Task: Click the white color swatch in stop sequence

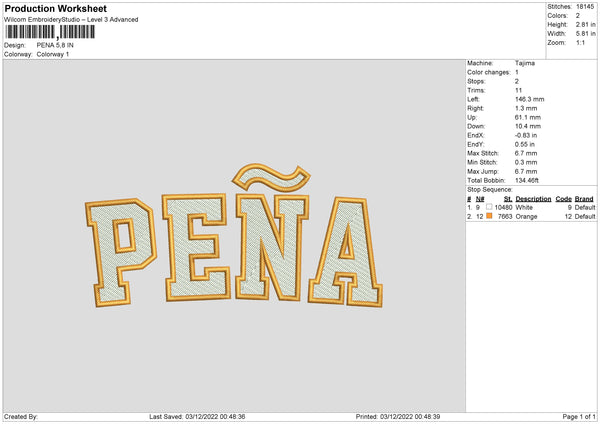Action: [x=487, y=207]
